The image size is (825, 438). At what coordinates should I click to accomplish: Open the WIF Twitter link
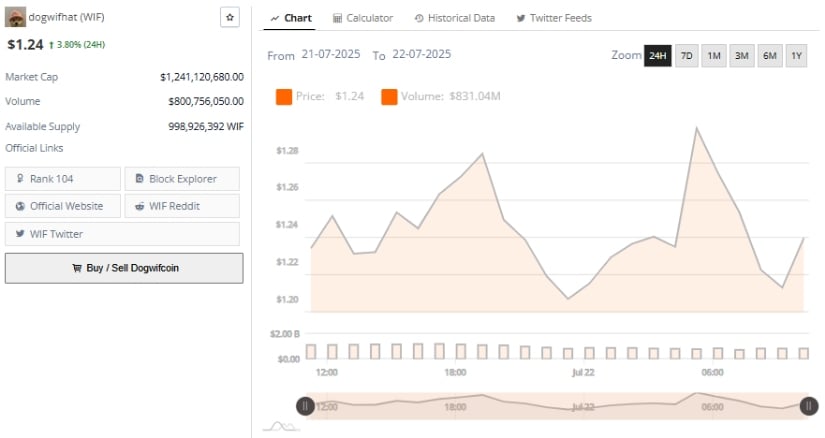coord(122,234)
